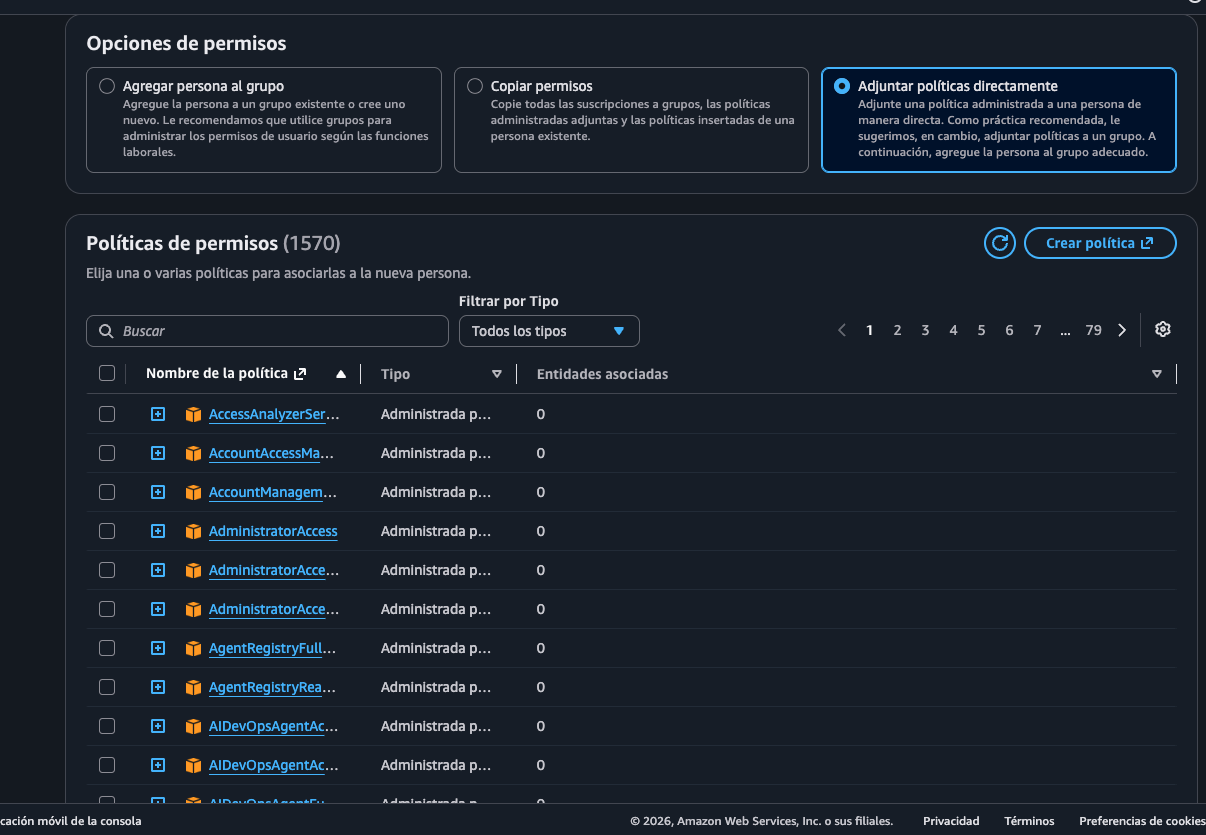Select Agregar persona al grupo option
This screenshot has height=835, width=1206.
tap(107, 86)
